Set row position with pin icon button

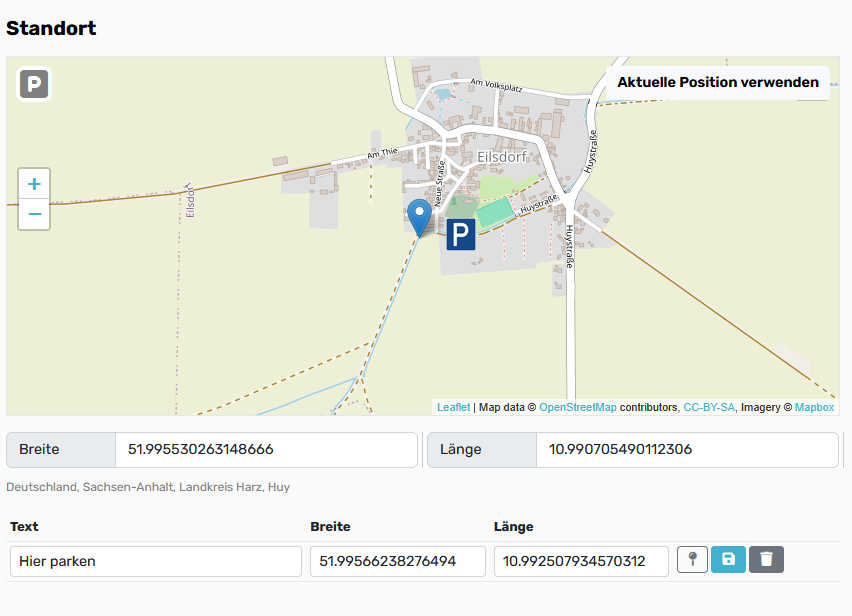(x=692, y=560)
